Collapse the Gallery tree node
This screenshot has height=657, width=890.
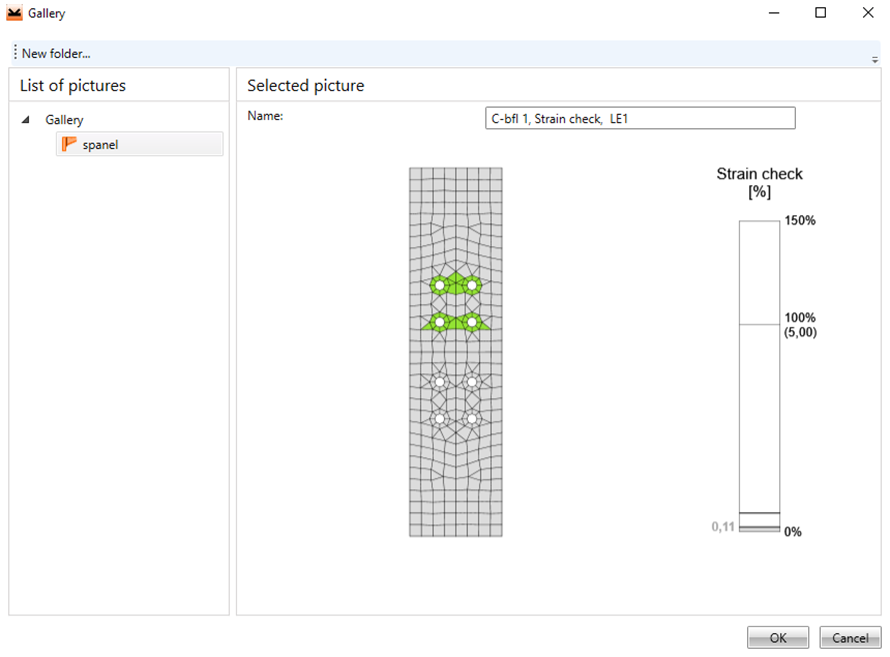pyautogui.click(x=26, y=120)
